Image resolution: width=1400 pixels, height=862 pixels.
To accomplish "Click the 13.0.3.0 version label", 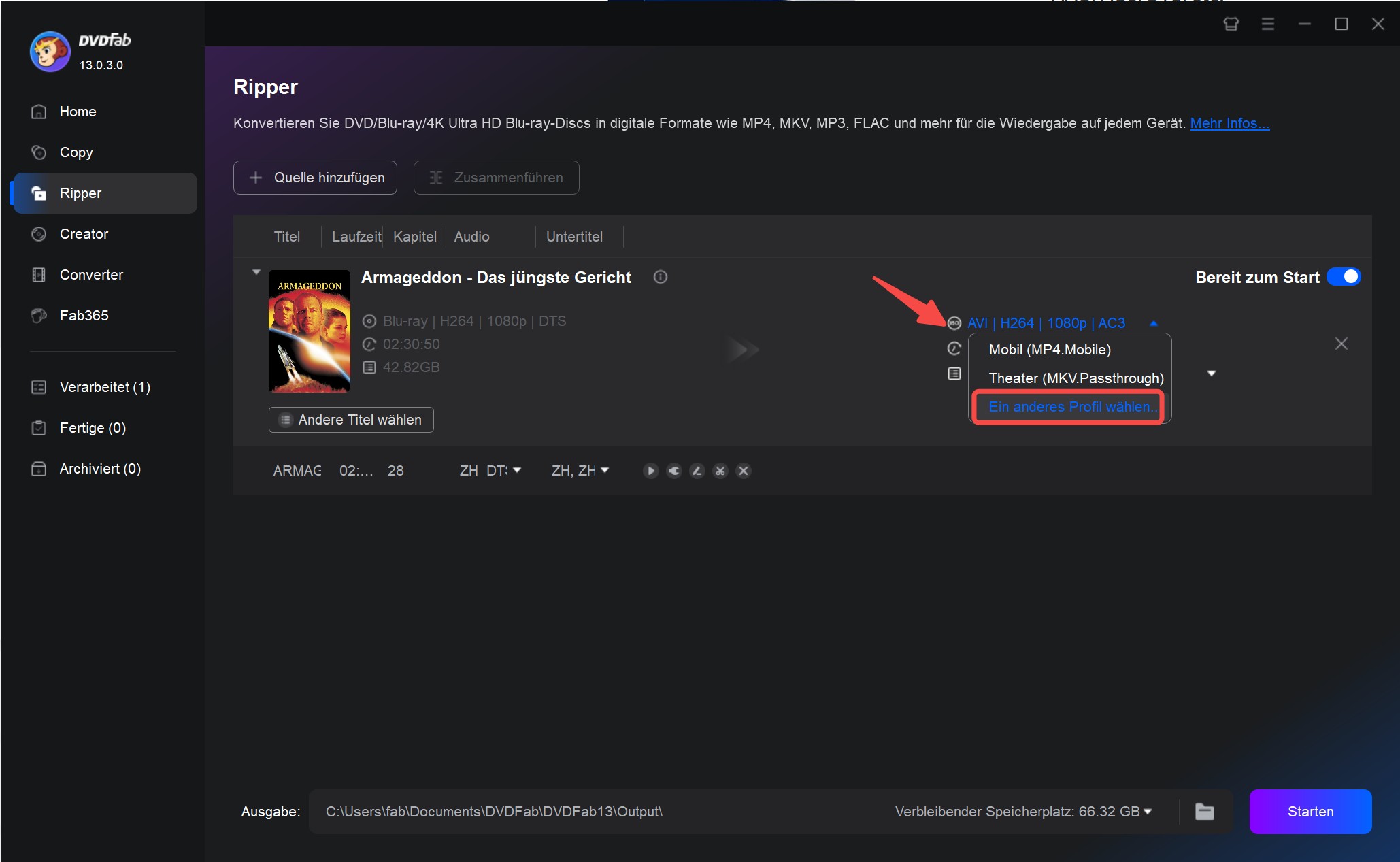I will [x=101, y=65].
